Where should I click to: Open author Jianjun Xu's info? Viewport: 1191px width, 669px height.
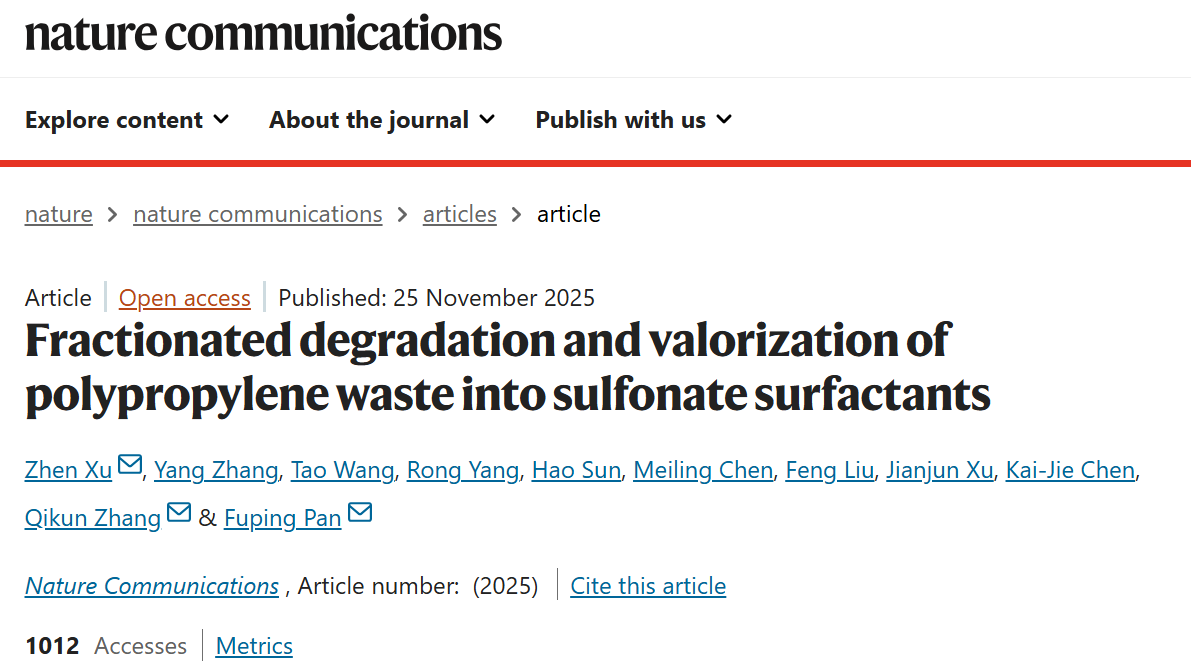940,470
